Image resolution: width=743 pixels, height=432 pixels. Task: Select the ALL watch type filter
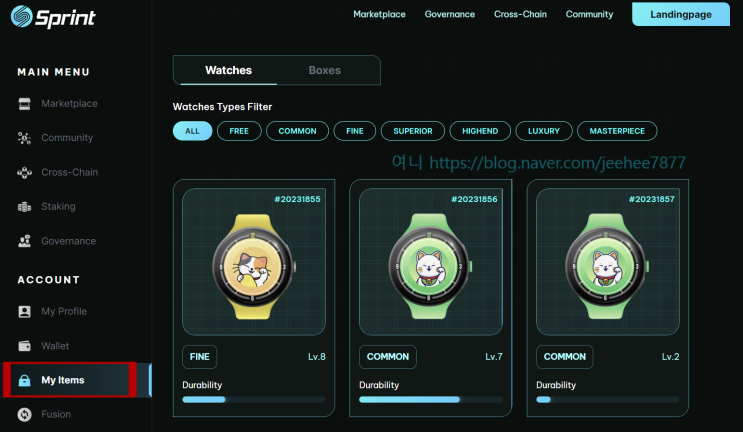point(192,131)
